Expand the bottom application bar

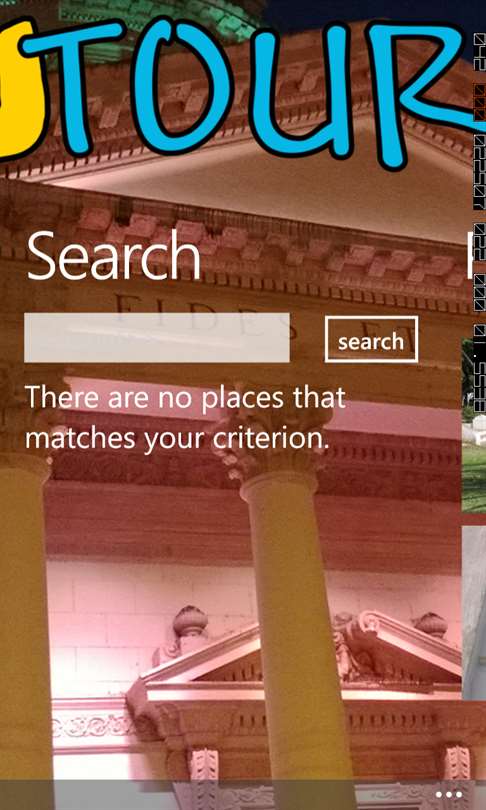pyautogui.click(x=243, y=795)
